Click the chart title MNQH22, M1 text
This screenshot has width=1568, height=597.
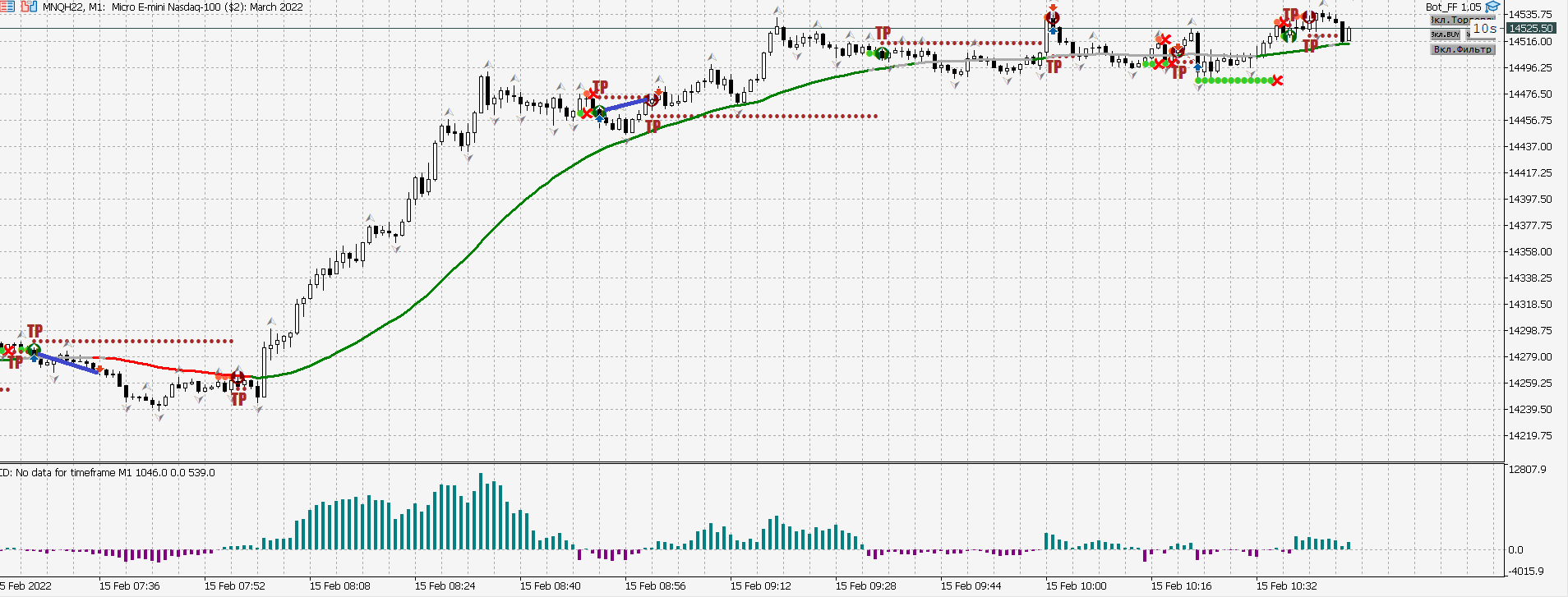tap(74, 7)
